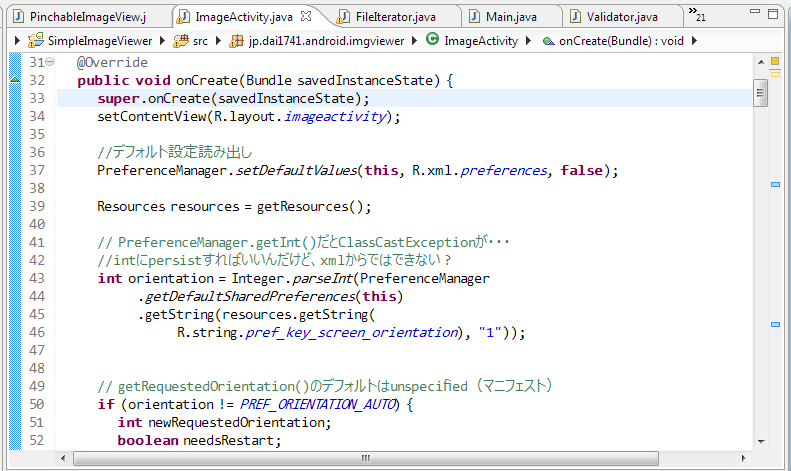Click newRequestedOrientation on line 51

click(237, 422)
